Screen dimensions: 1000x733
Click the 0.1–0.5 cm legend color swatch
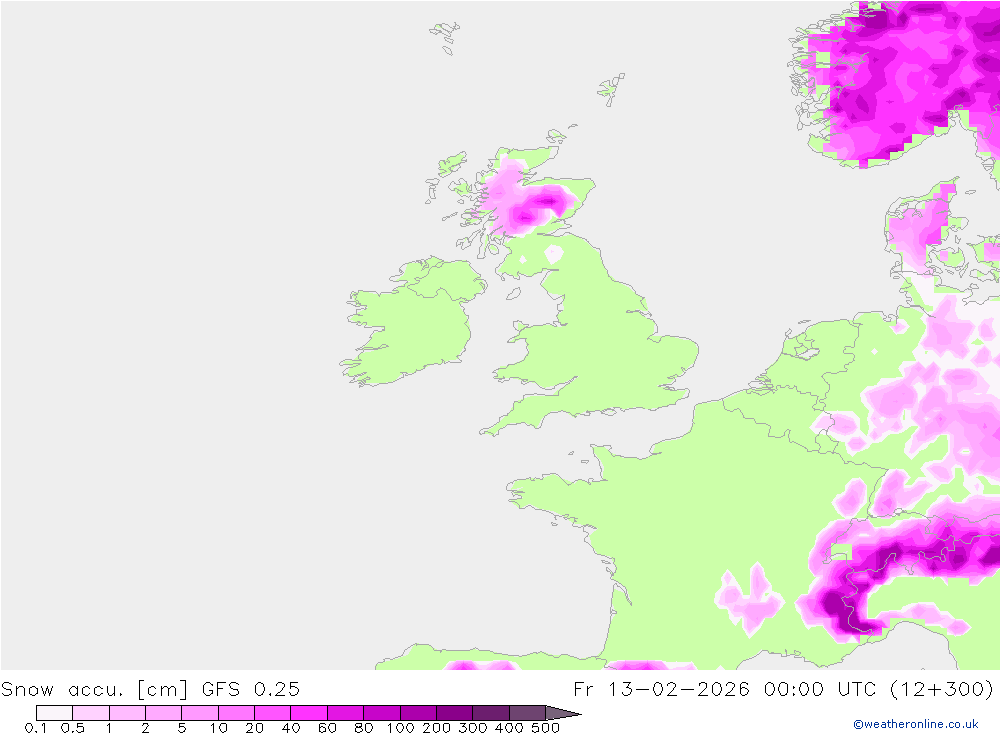click(x=54, y=713)
